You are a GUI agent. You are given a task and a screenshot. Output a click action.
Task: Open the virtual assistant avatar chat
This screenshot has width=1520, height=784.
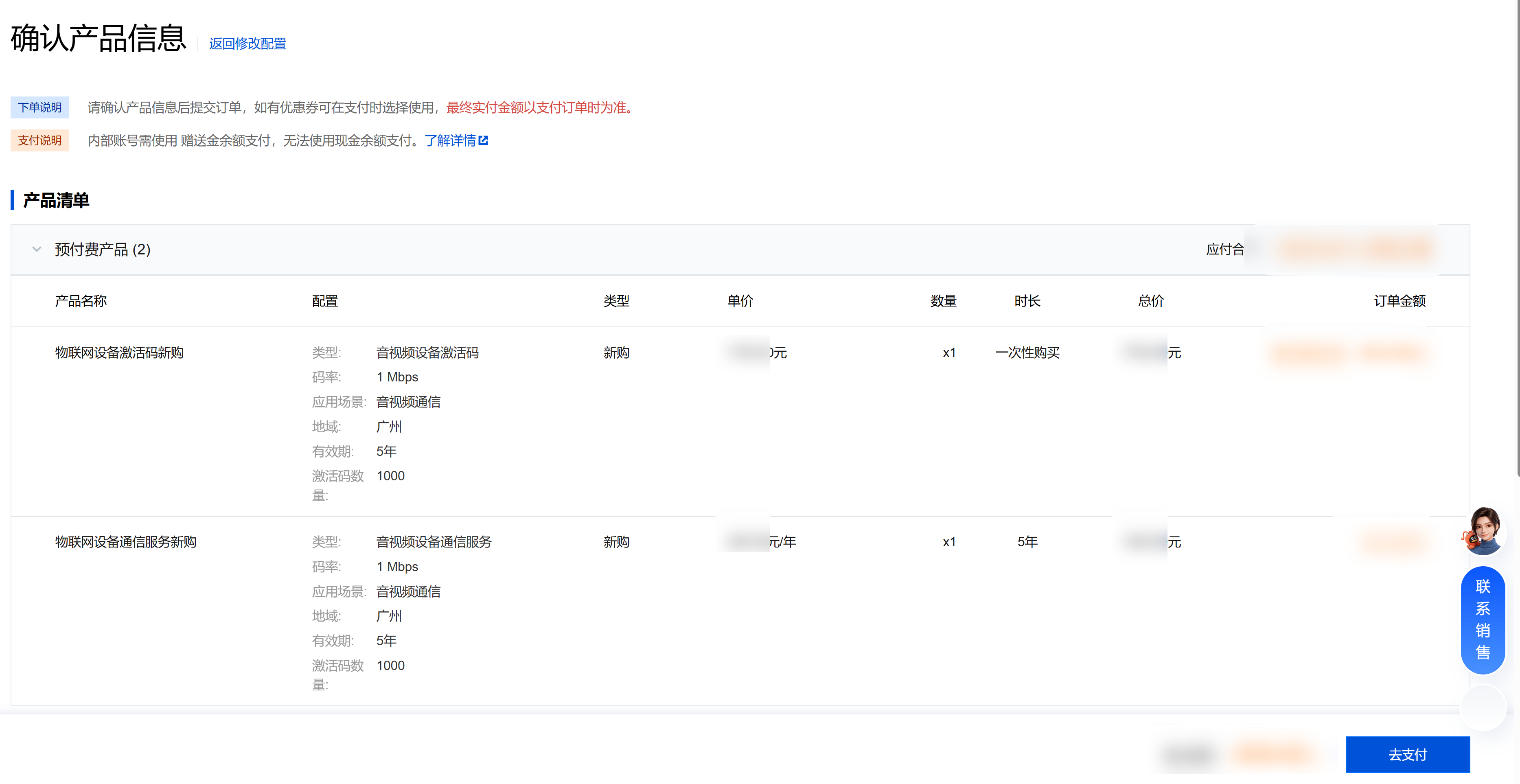(x=1483, y=531)
